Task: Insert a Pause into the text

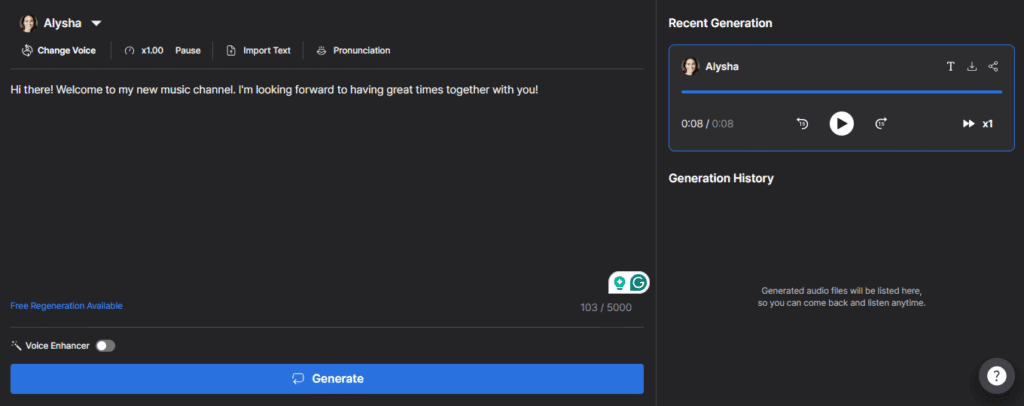Action: click(x=188, y=50)
